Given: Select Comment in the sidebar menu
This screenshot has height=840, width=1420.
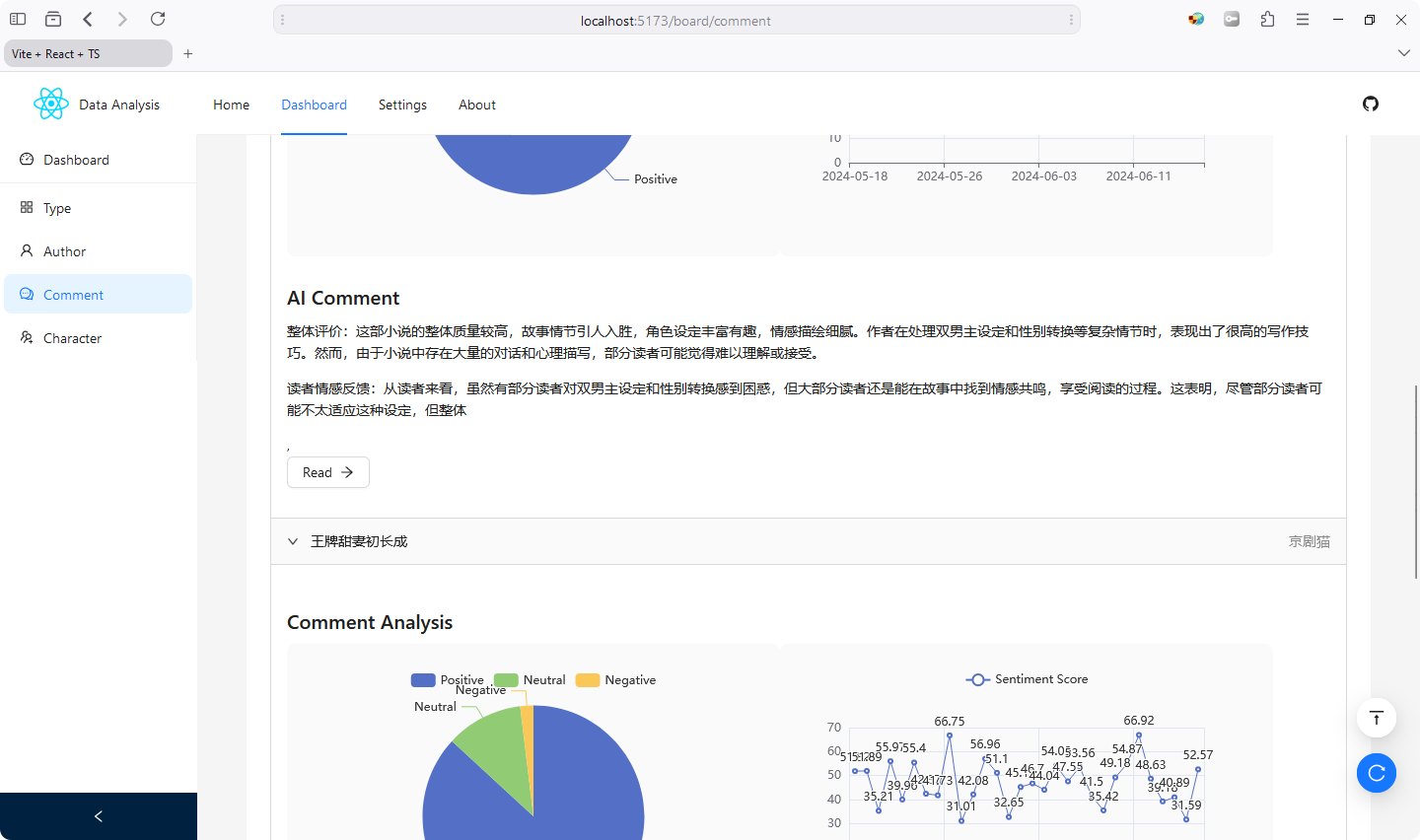Looking at the screenshot, I should click(x=98, y=295).
